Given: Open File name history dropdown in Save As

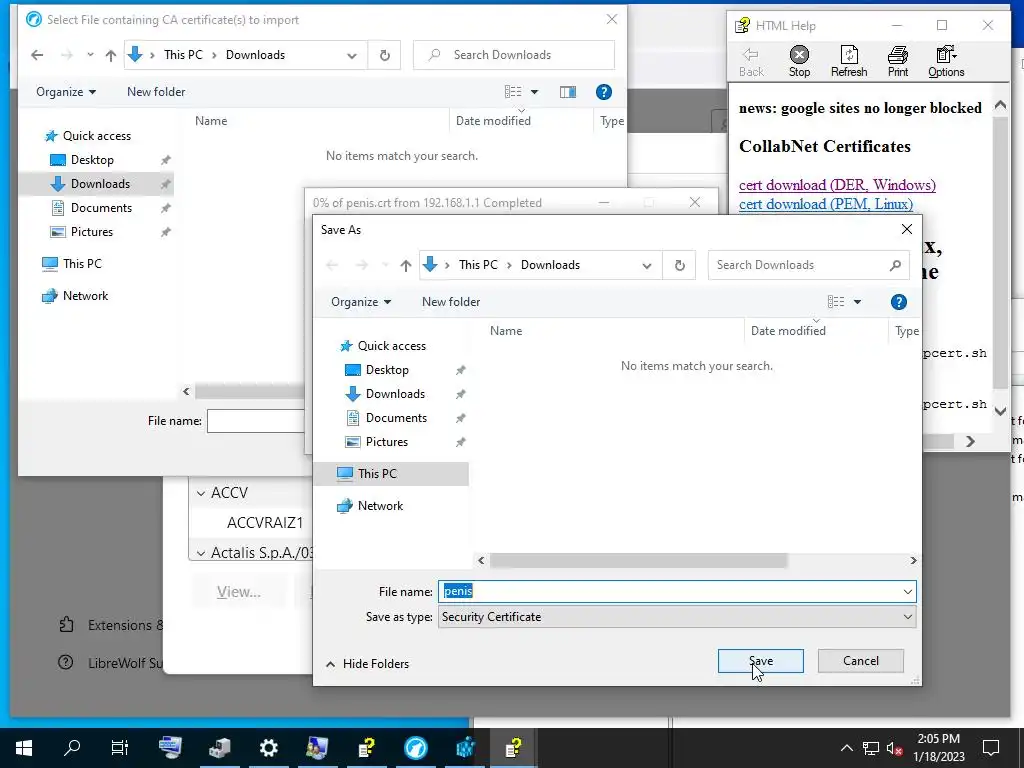Looking at the screenshot, I should click(x=907, y=592).
